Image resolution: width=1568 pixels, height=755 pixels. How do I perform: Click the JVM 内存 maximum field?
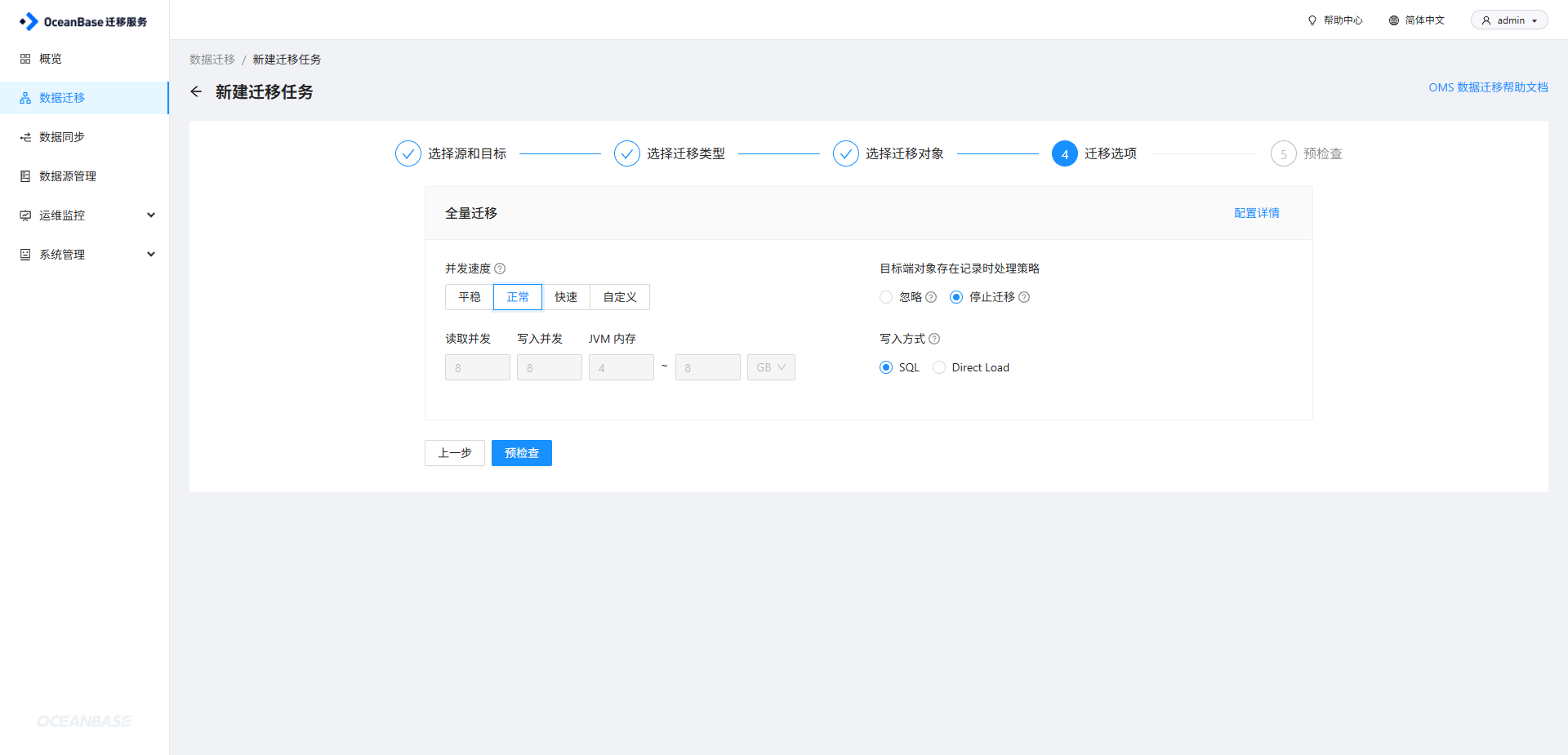708,367
